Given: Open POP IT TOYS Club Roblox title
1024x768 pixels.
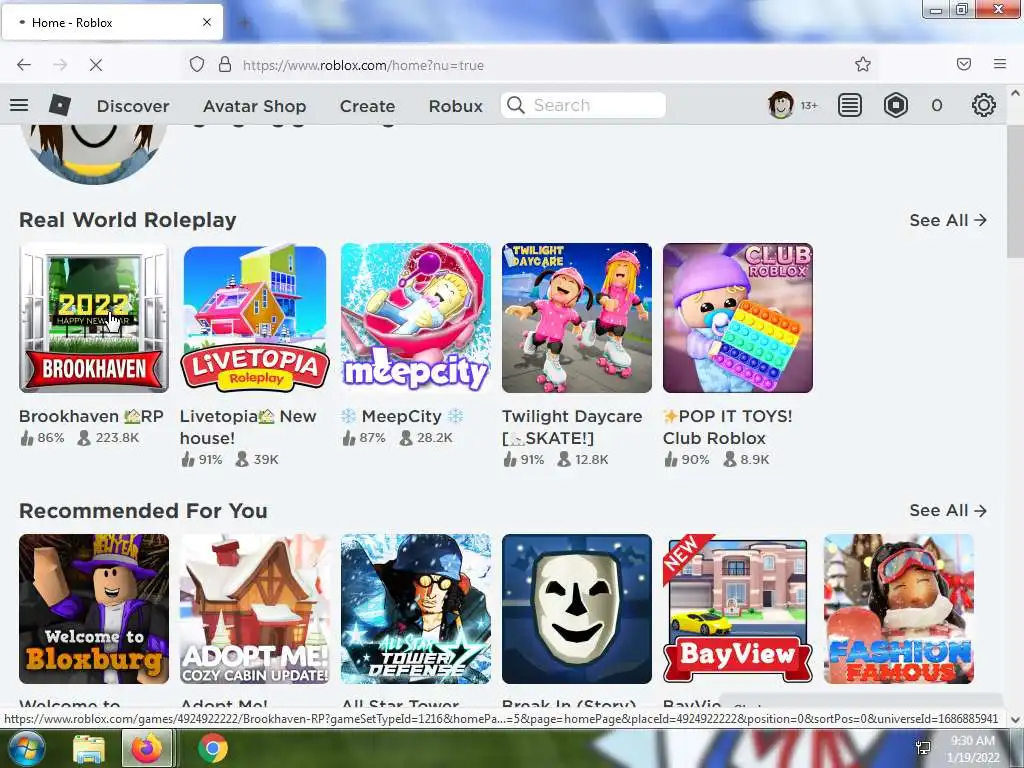Looking at the screenshot, I should (728, 427).
